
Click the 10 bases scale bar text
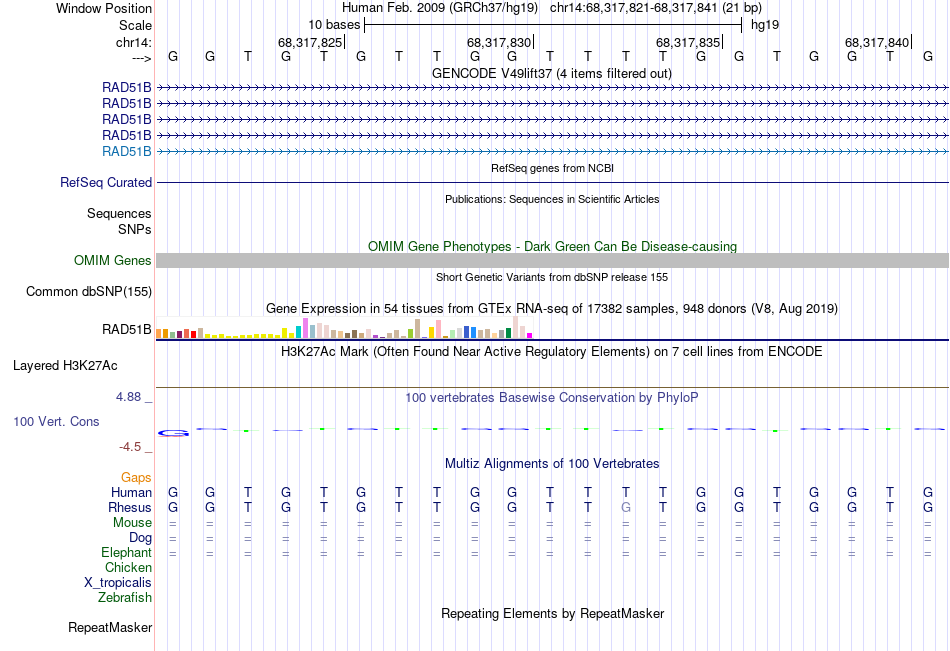(334, 25)
